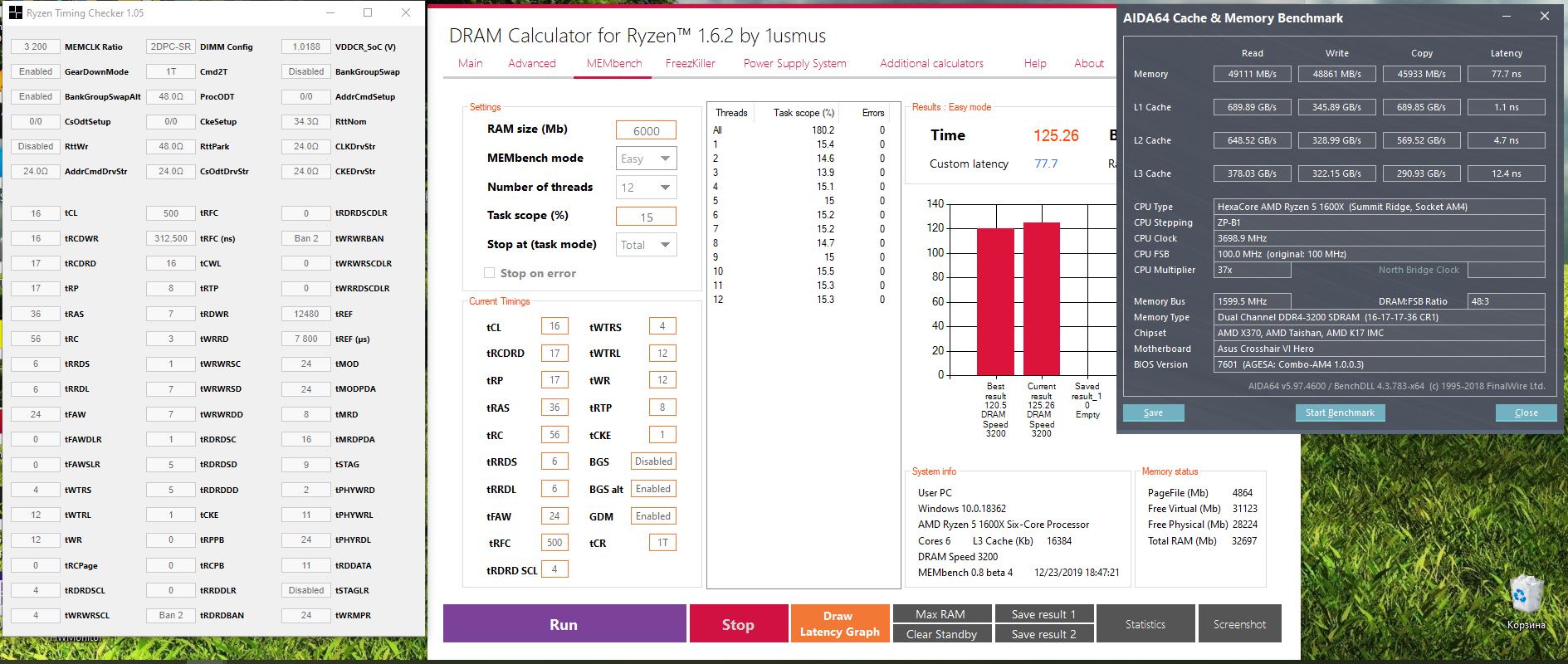Click the Motherboard field in AIDA64
This screenshot has height=664, width=1568.
(1380, 349)
